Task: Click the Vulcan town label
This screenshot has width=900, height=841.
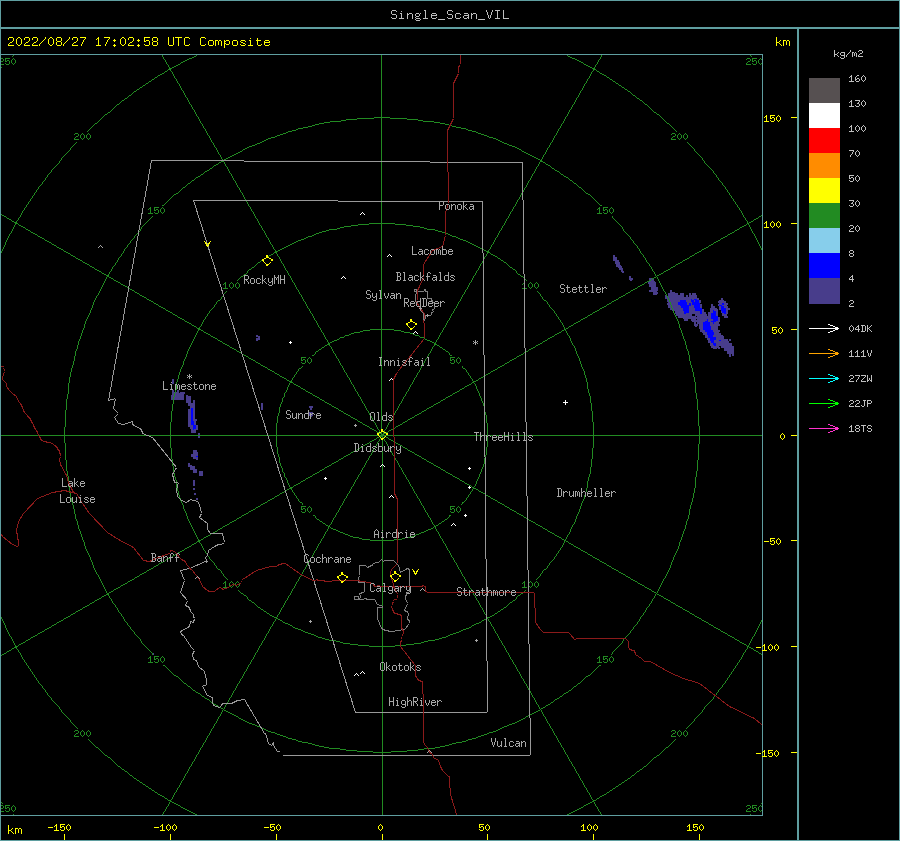Action: click(x=509, y=743)
